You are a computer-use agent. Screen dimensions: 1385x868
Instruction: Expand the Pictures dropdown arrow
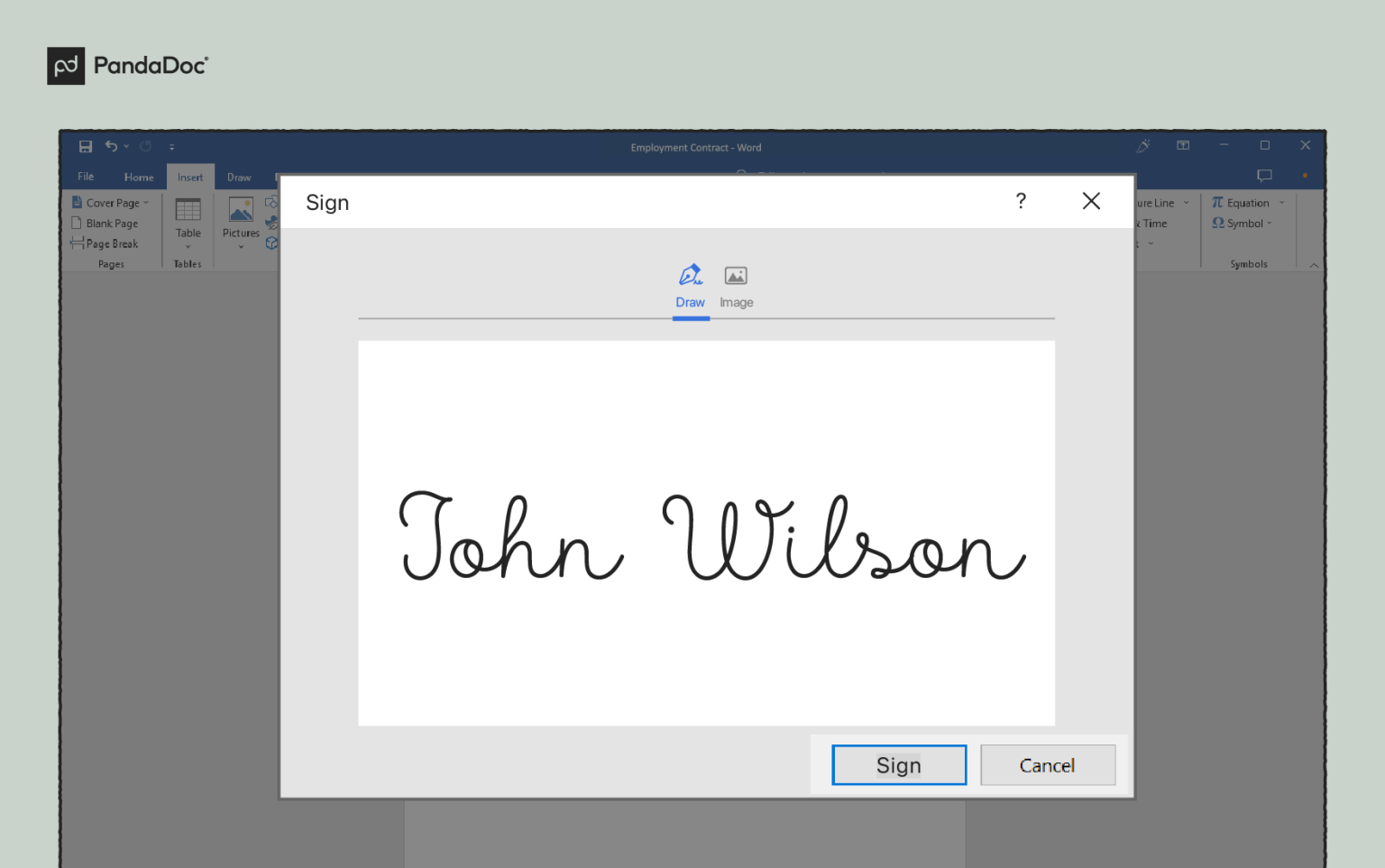coord(241,247)
